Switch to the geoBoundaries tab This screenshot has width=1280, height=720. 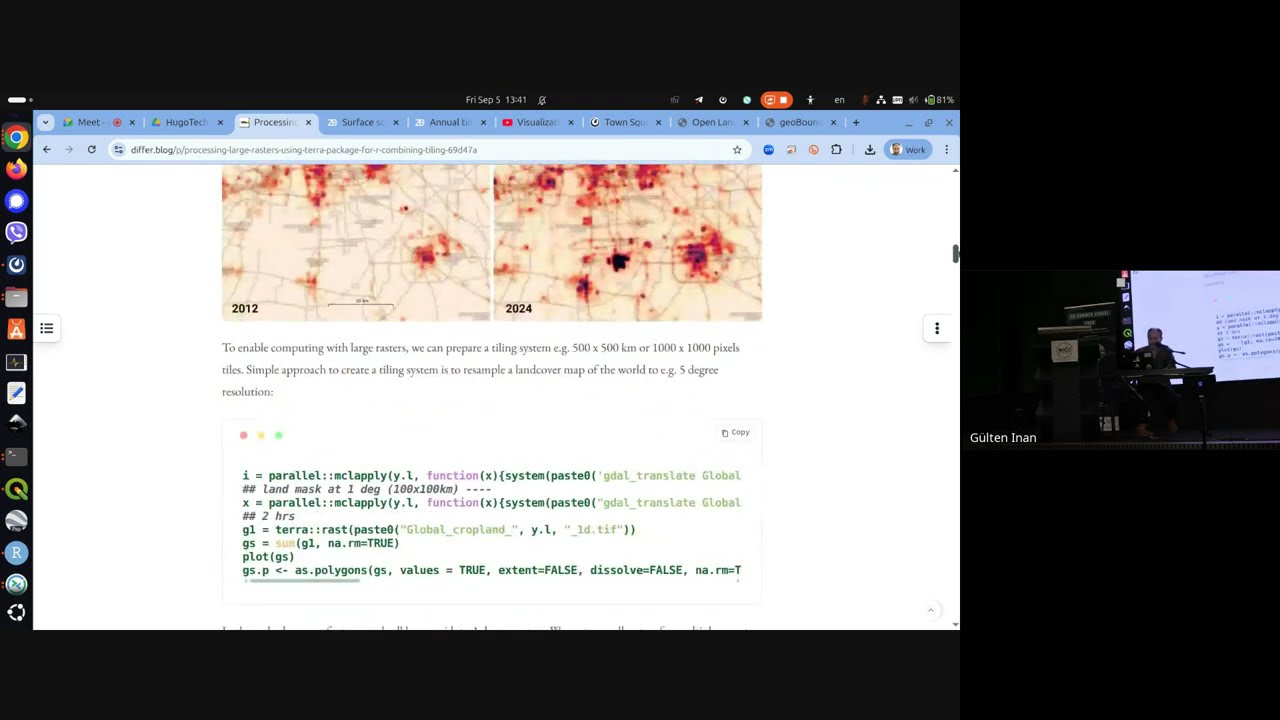800,122
